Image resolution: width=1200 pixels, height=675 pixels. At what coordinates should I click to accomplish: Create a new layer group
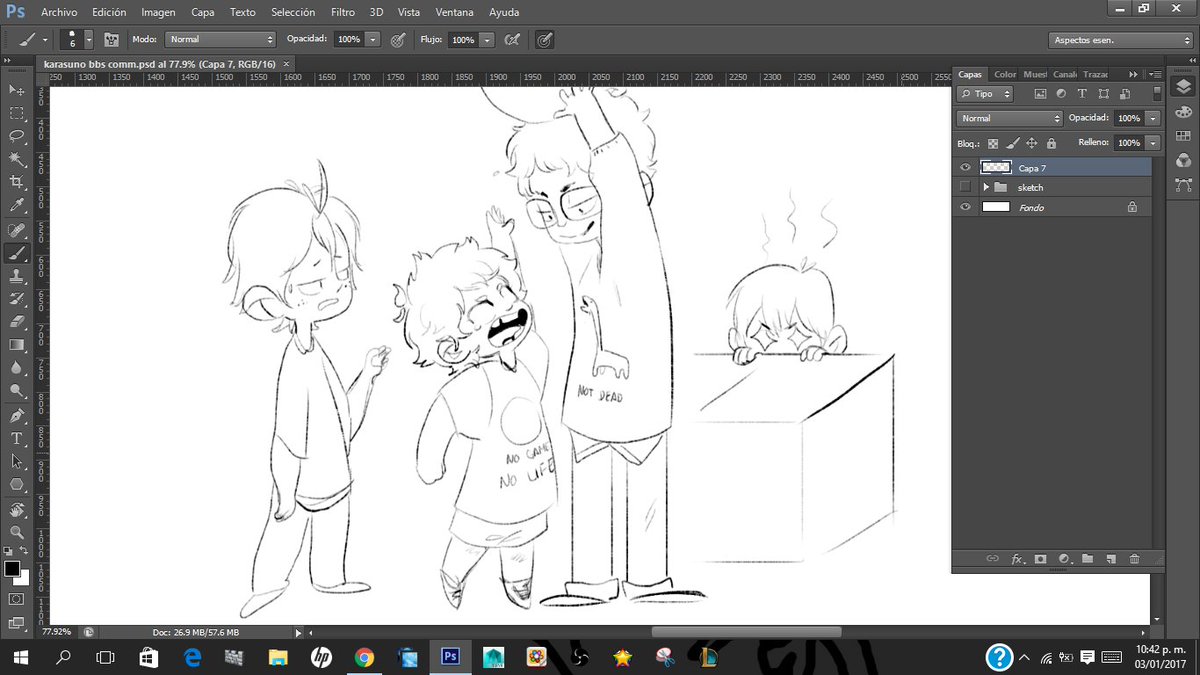1087,559
